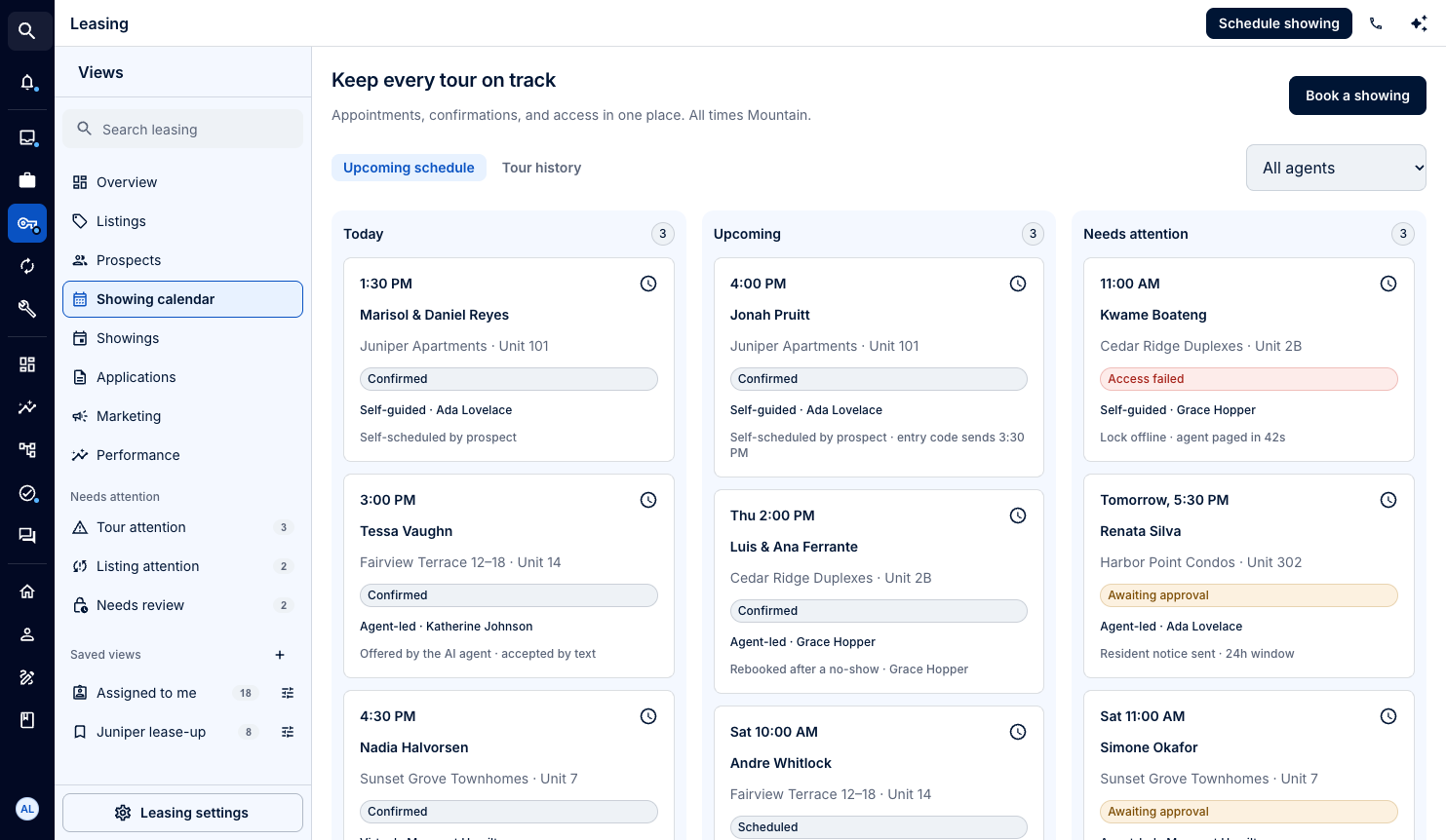Open Needs review list
Image resolution: width=1446 pixels, height=840 pixels.
click(182, 605)
